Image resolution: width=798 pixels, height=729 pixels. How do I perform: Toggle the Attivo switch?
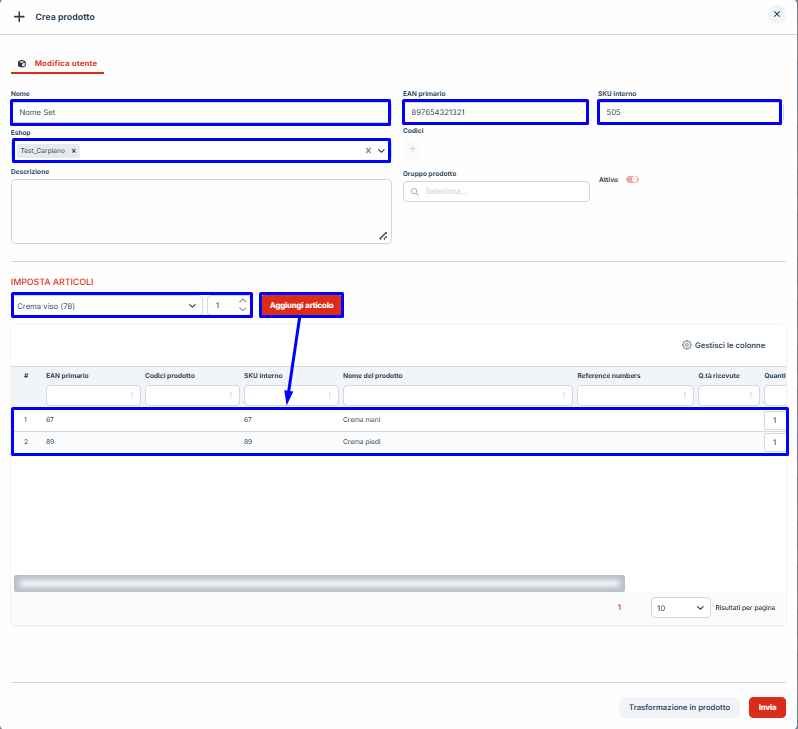(632, 180)
